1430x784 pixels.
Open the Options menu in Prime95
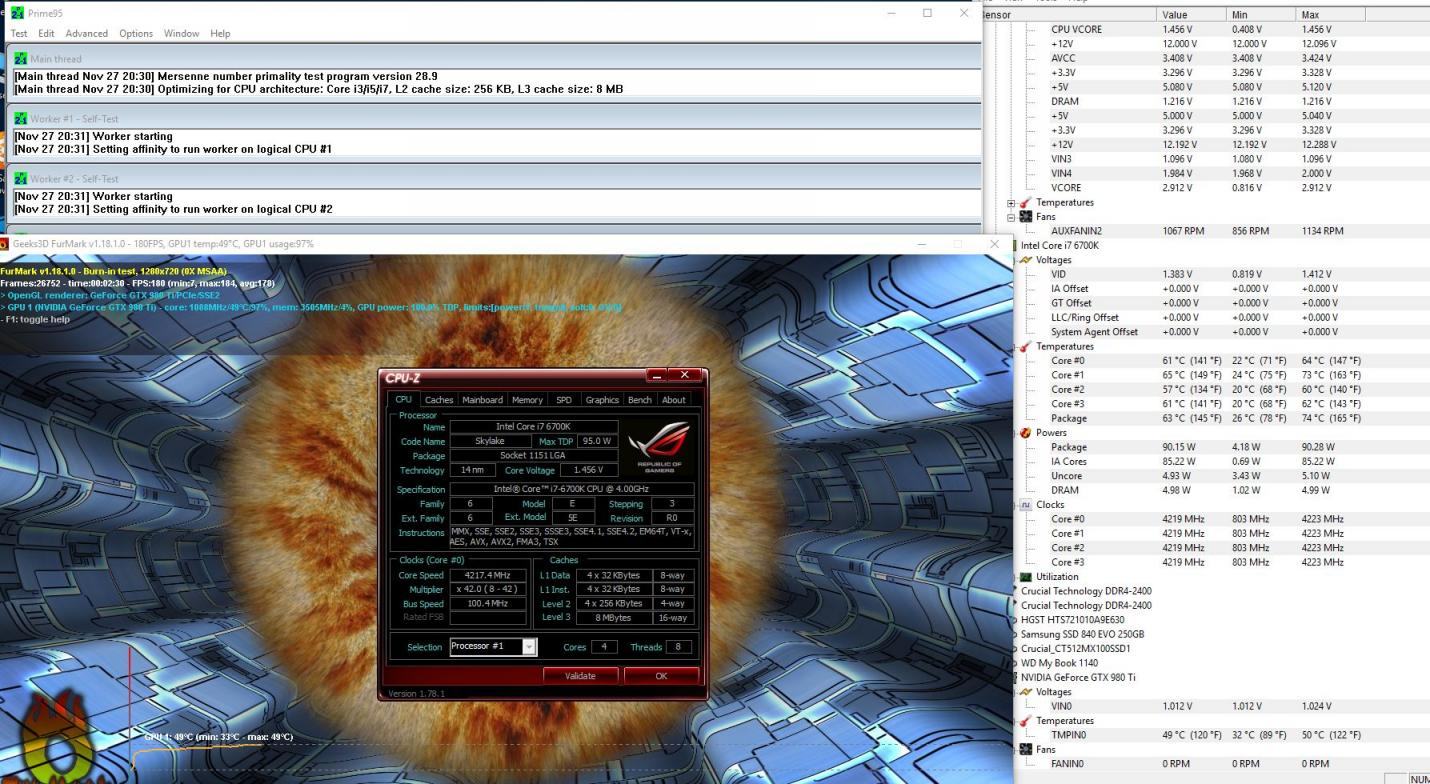pos(136,33)
